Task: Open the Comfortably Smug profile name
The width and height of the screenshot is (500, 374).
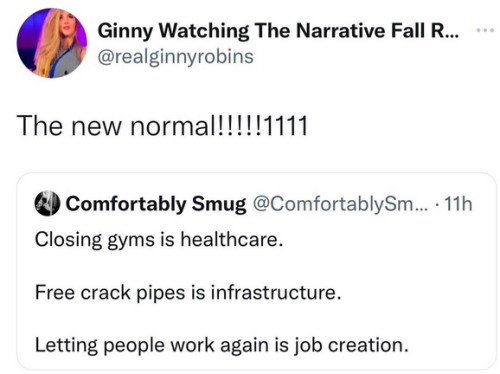Action: (x=156, y=203)
